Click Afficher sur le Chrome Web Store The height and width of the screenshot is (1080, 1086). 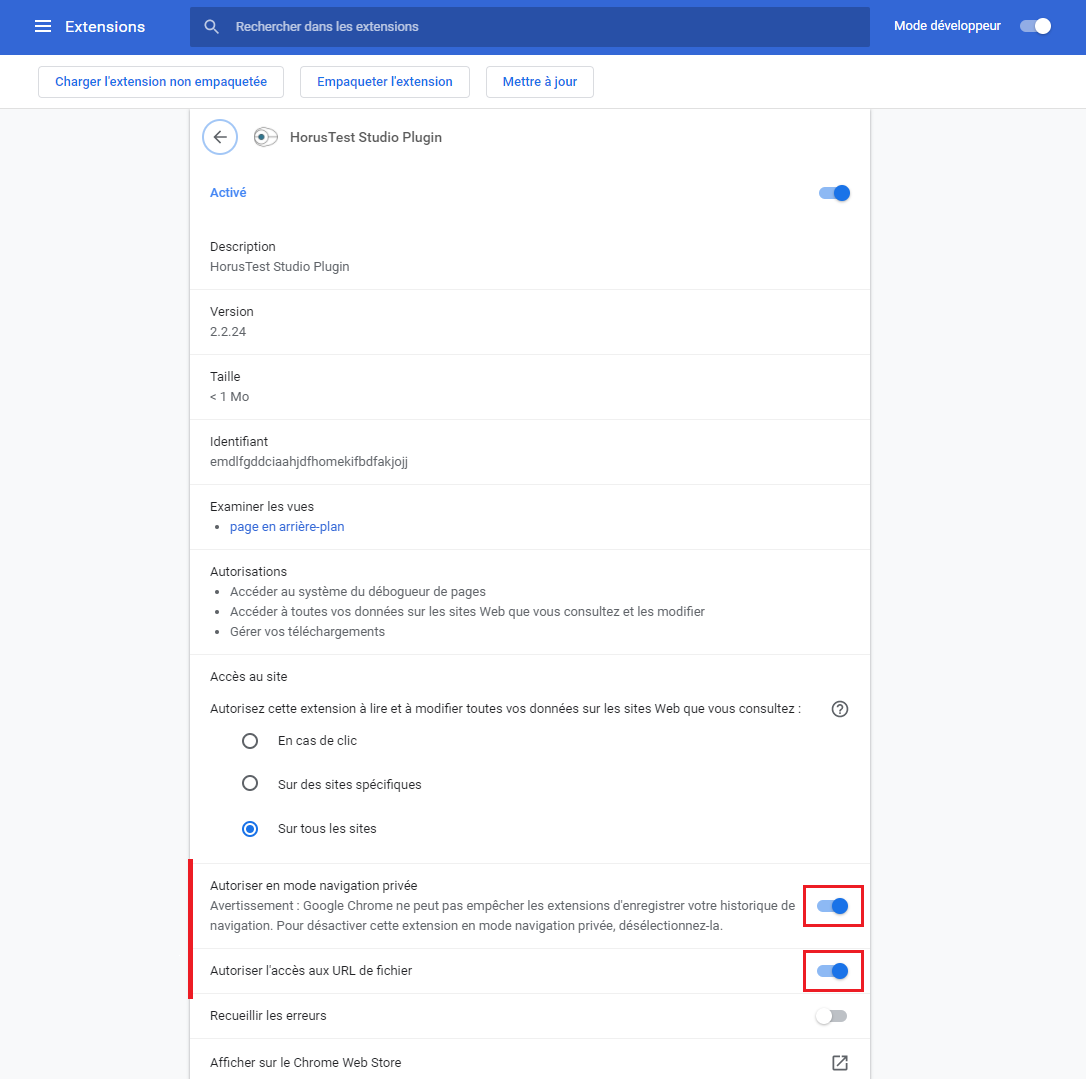306,1063
